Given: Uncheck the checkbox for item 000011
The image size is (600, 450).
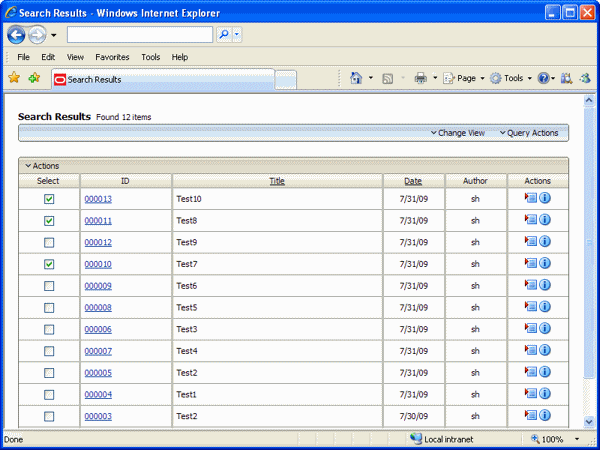Looking at the screenshot, I should point(49,221).
